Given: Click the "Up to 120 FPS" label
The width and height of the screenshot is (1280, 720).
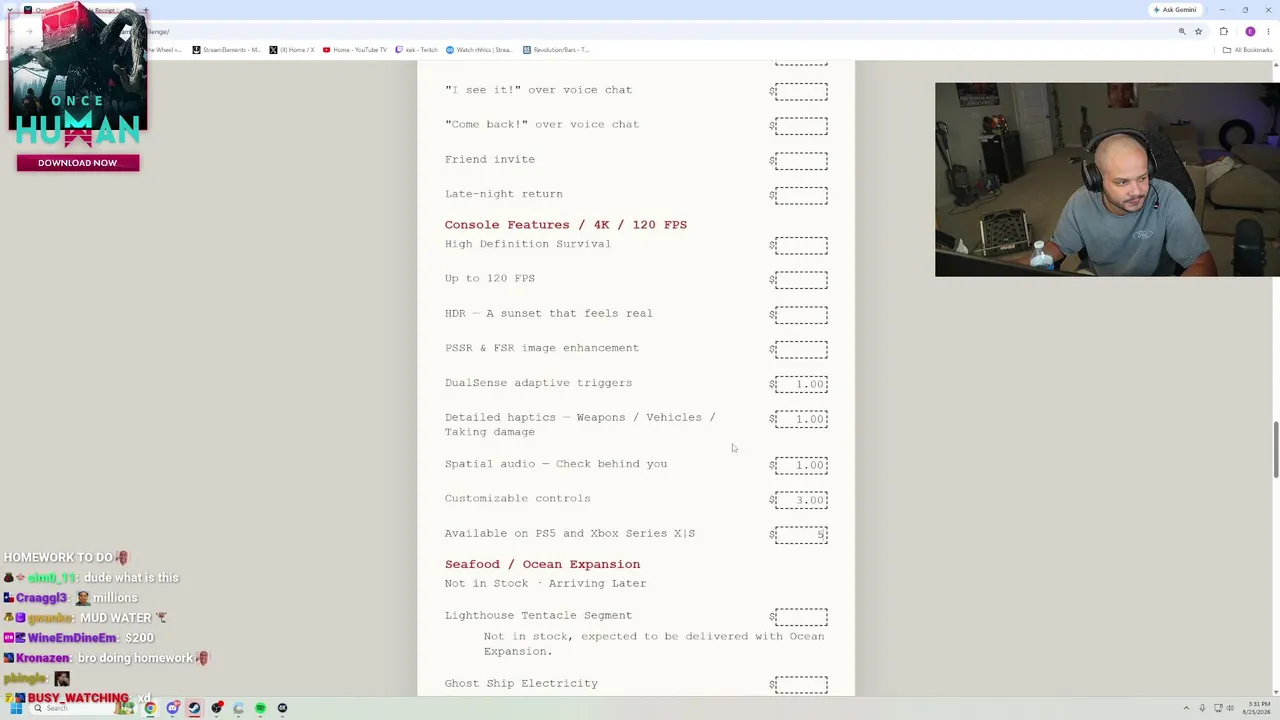Looking at the screenshot, I should coord(490,278).
